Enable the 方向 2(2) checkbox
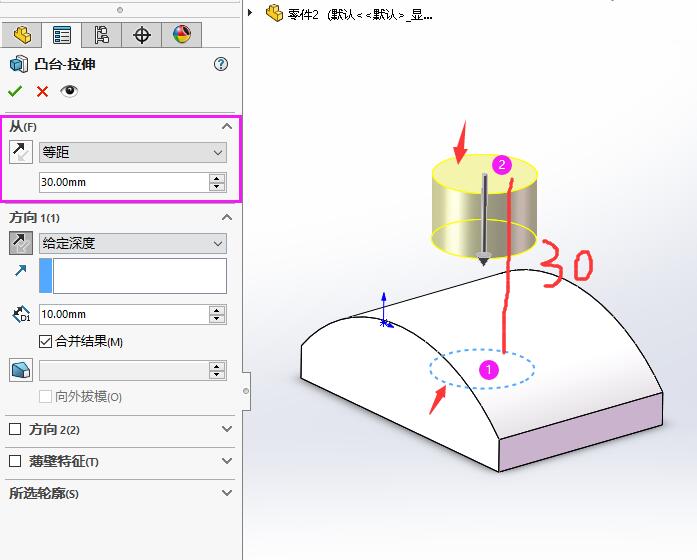697x560 pixels. 15,429
